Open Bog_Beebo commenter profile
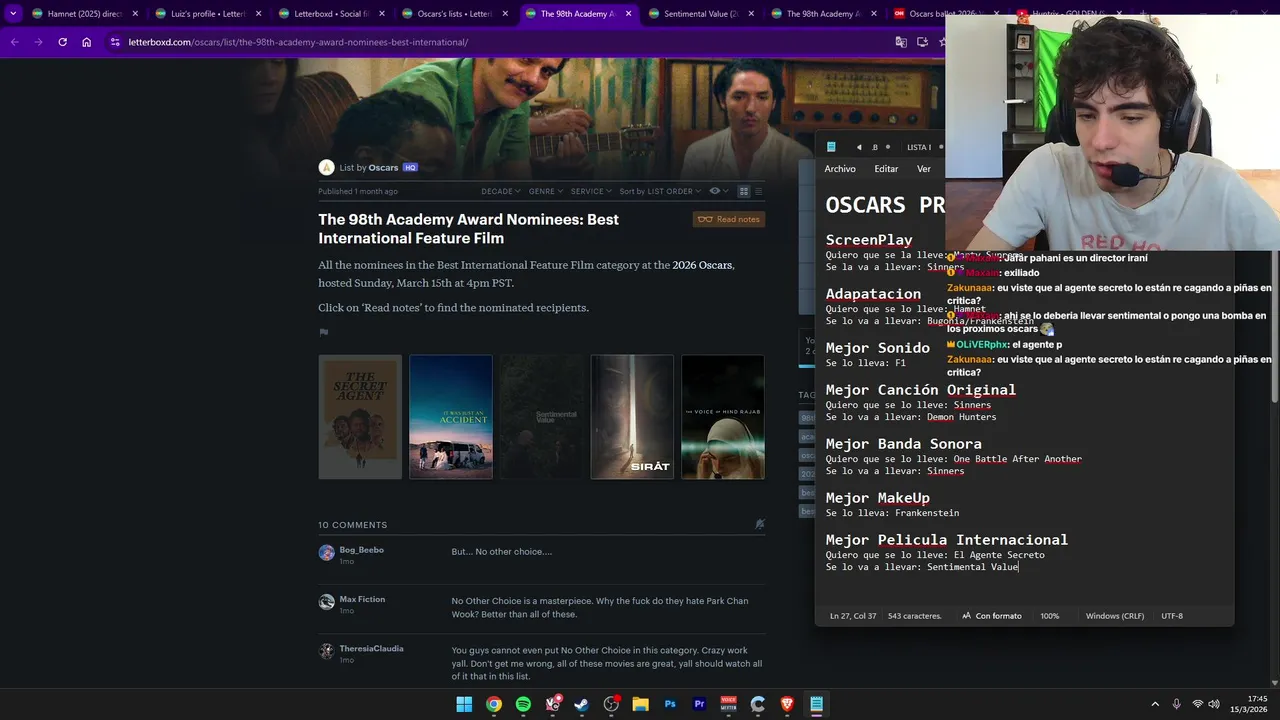 [x=361, y=550]
